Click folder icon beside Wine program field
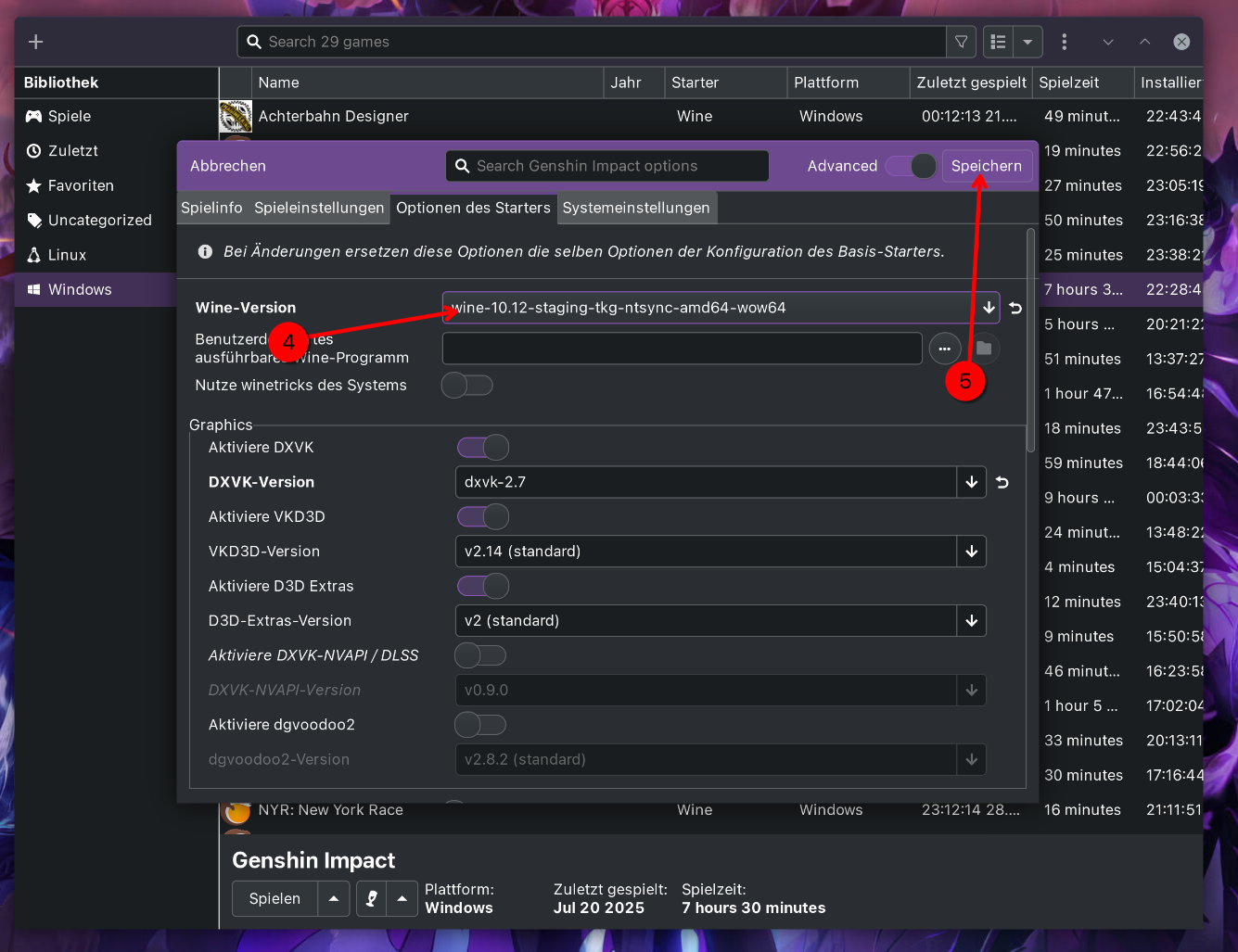 click(984, 349)
